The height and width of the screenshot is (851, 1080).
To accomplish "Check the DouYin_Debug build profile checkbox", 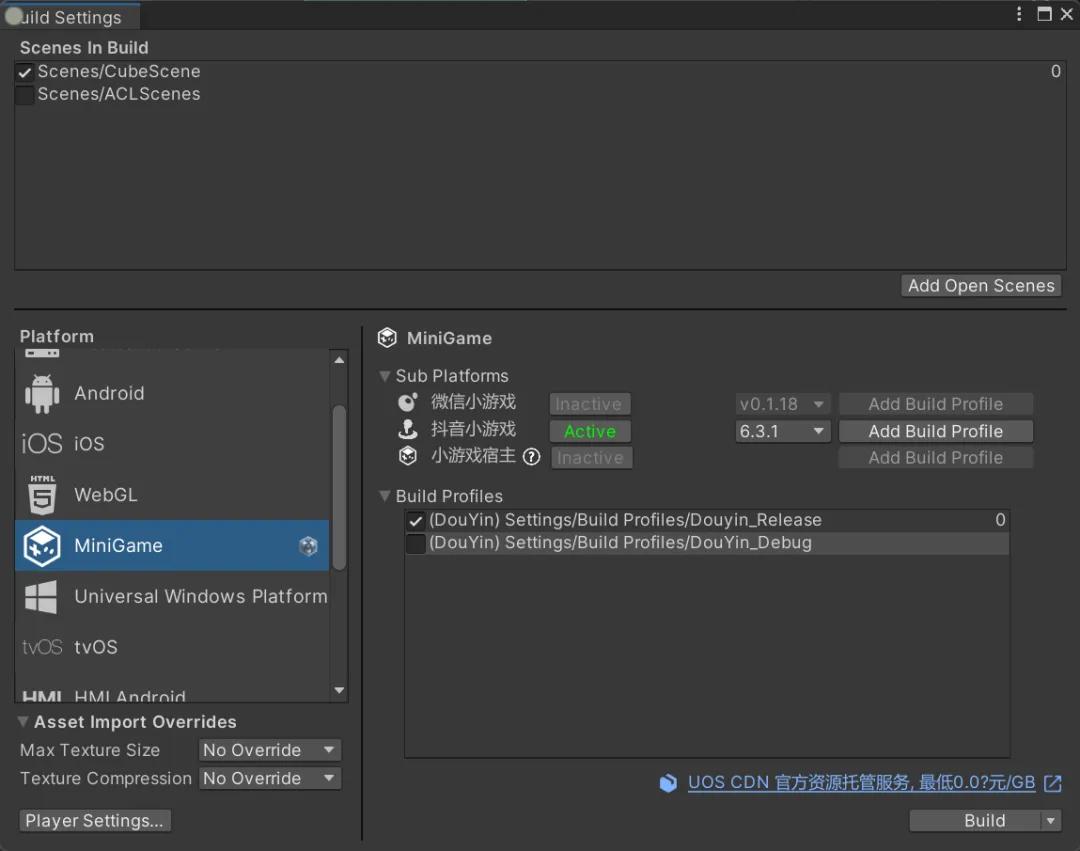I will click(x=416, y=544).
